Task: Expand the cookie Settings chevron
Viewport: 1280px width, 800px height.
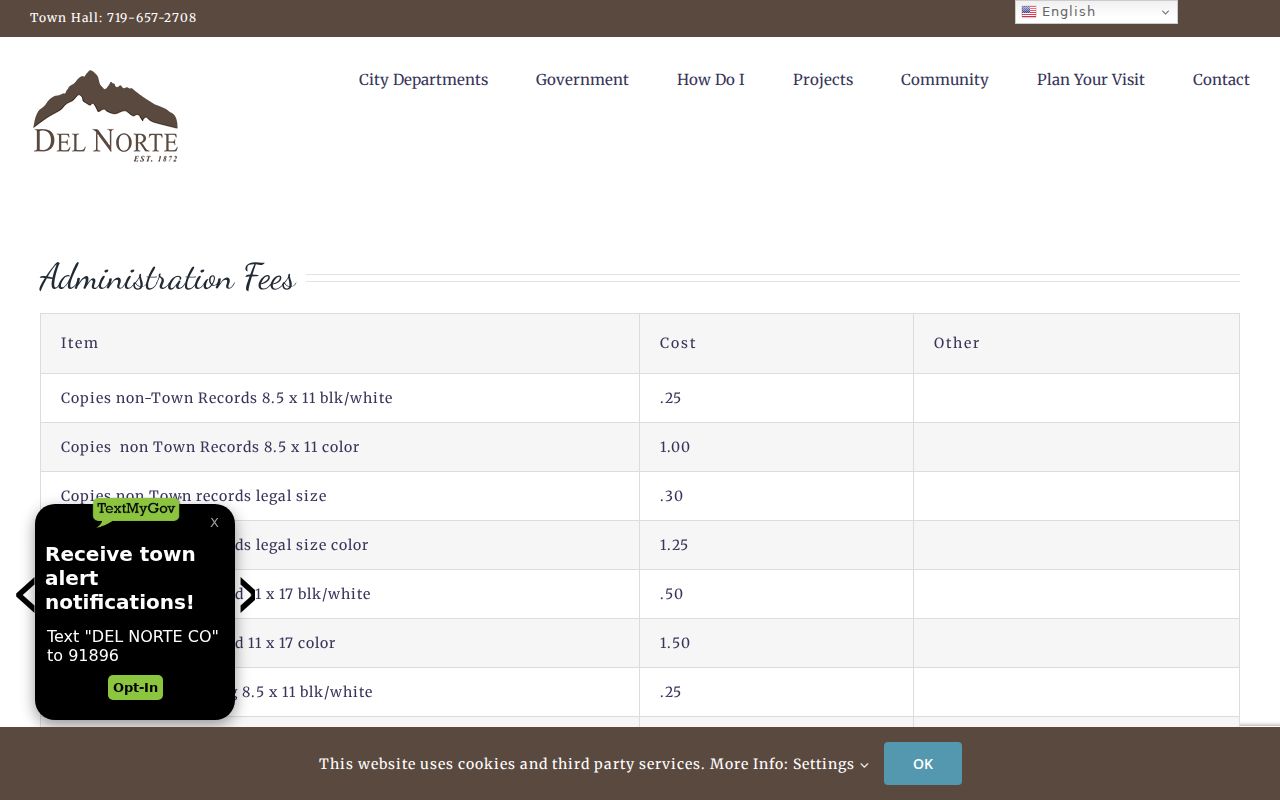Action: coord(864,765)
